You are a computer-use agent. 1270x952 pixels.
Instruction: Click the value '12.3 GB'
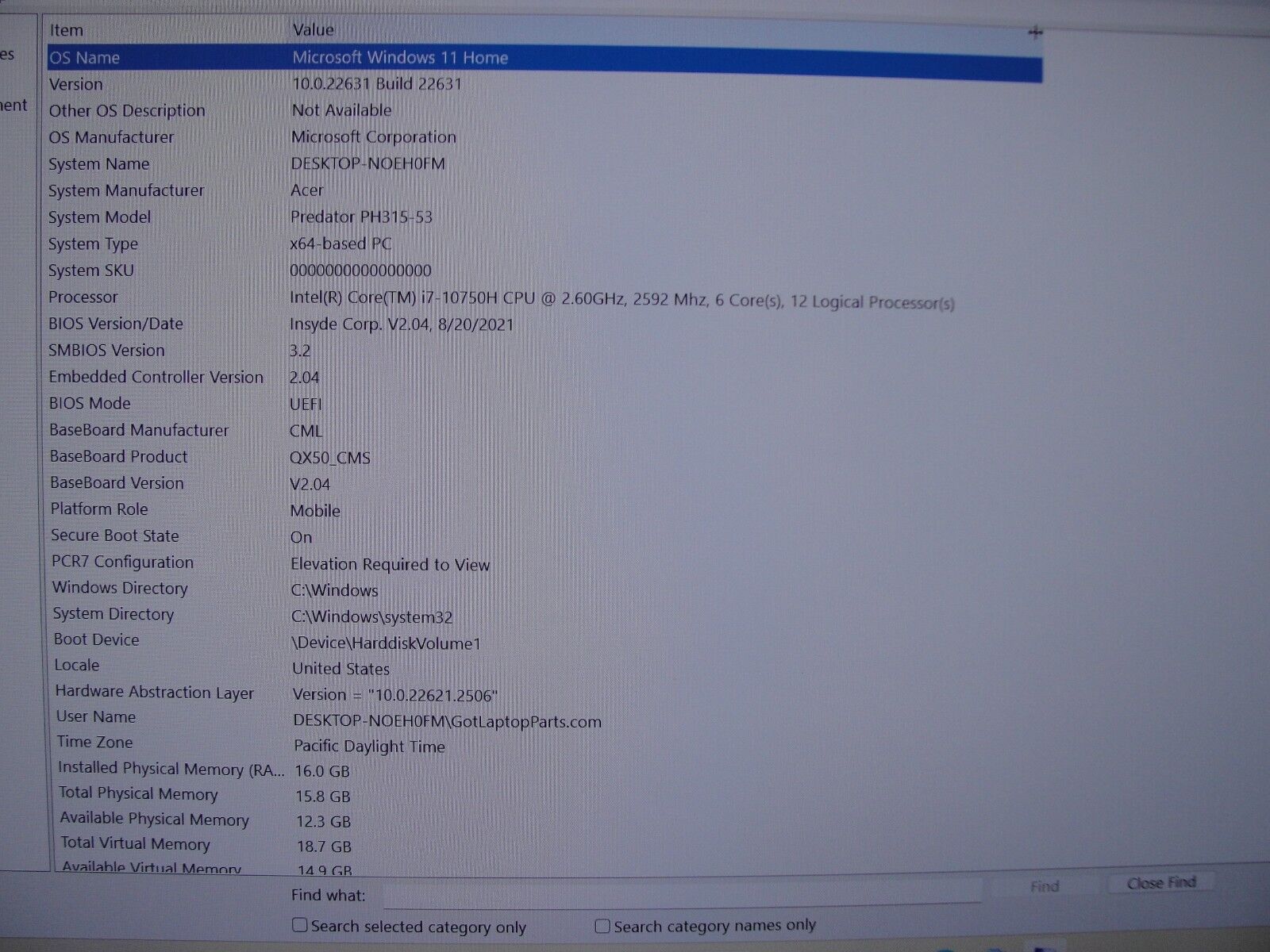coord(324,821)
